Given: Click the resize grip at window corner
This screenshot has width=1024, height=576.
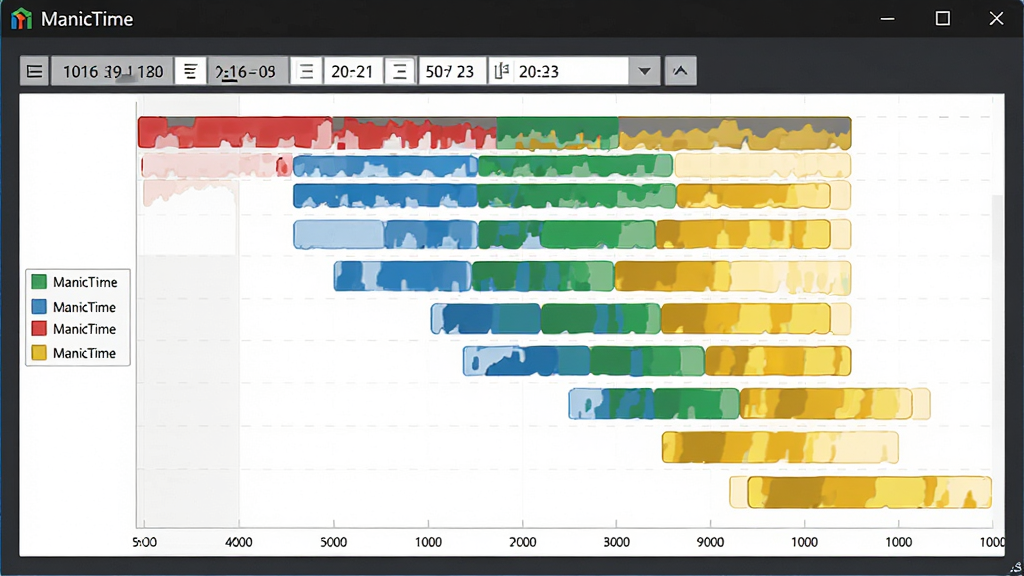Looking at the screenshot, I should pyautogui.click(x=1016, y=568).
